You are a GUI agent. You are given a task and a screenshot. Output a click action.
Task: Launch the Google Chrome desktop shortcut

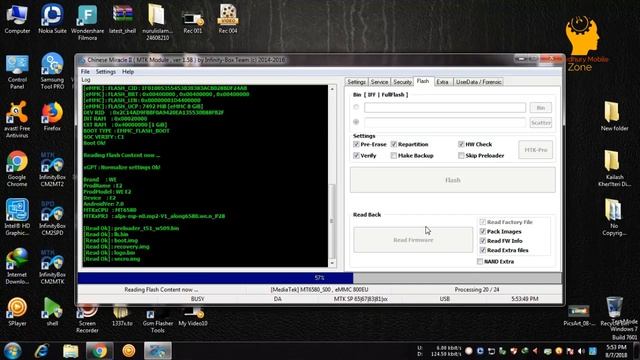click(17, 169)
